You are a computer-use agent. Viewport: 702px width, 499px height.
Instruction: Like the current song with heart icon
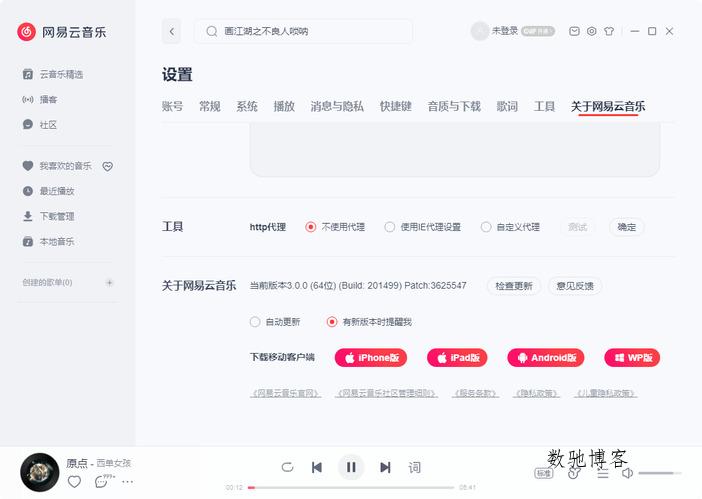point(74,482)
